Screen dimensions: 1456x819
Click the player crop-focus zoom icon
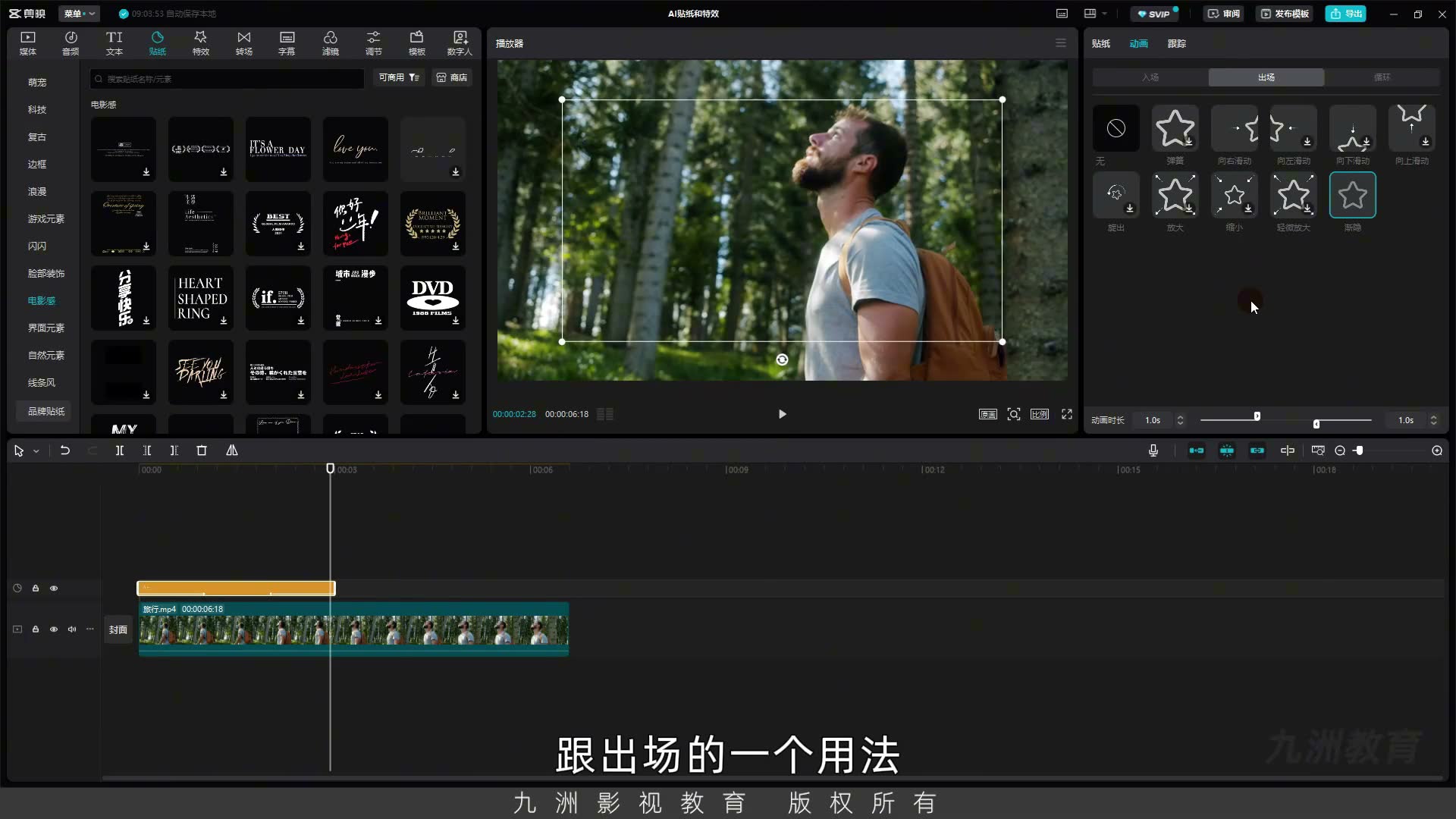tap(1014, 414)
